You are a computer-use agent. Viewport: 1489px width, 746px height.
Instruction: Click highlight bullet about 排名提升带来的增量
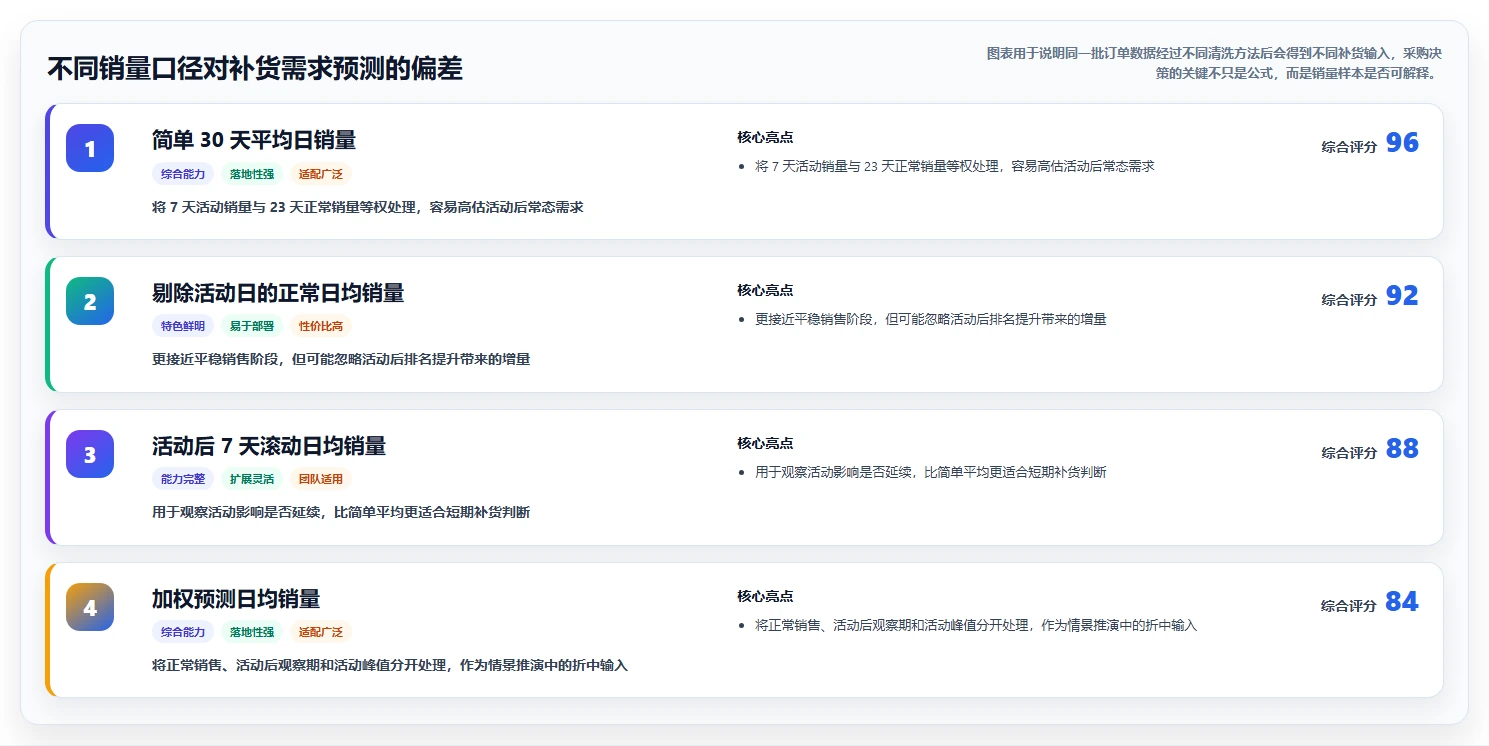click(x=931, y=319)
